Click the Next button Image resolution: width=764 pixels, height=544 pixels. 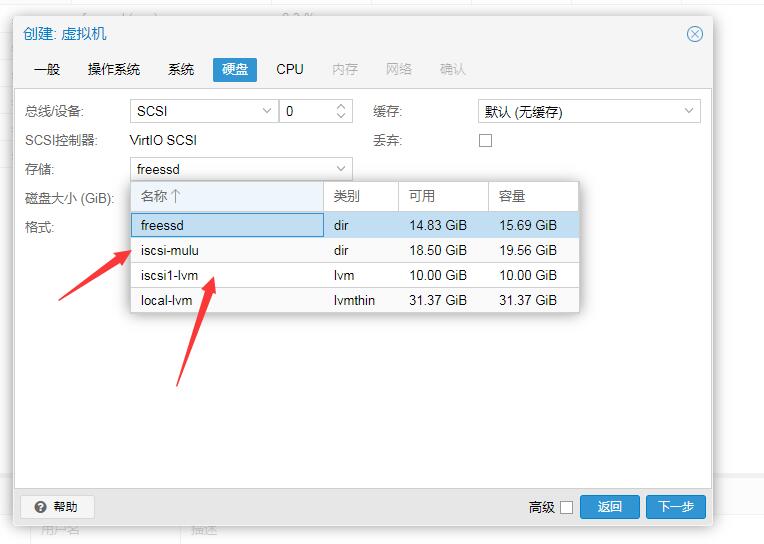pos(675,507)
